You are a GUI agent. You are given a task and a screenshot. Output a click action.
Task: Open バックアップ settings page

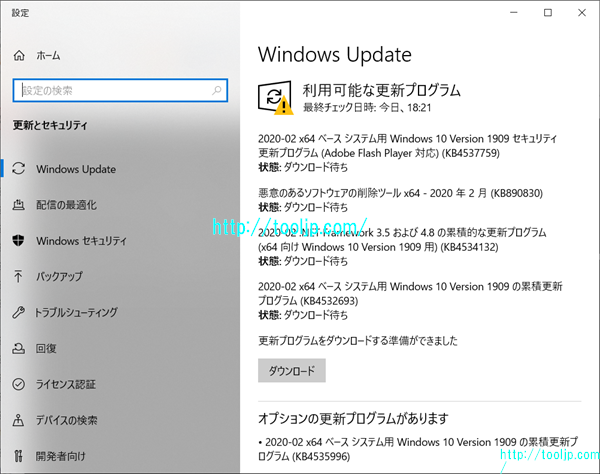point(59,276)
